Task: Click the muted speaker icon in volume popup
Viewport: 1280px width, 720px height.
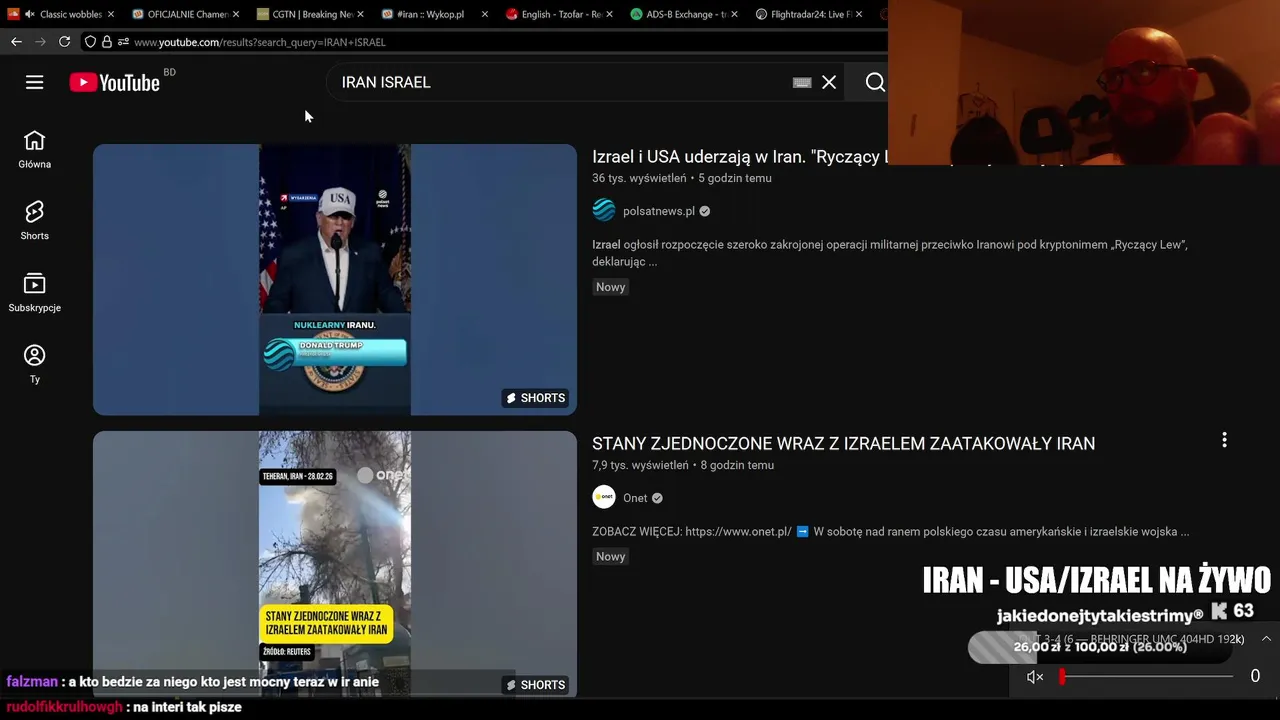Action: point(1035,677)
